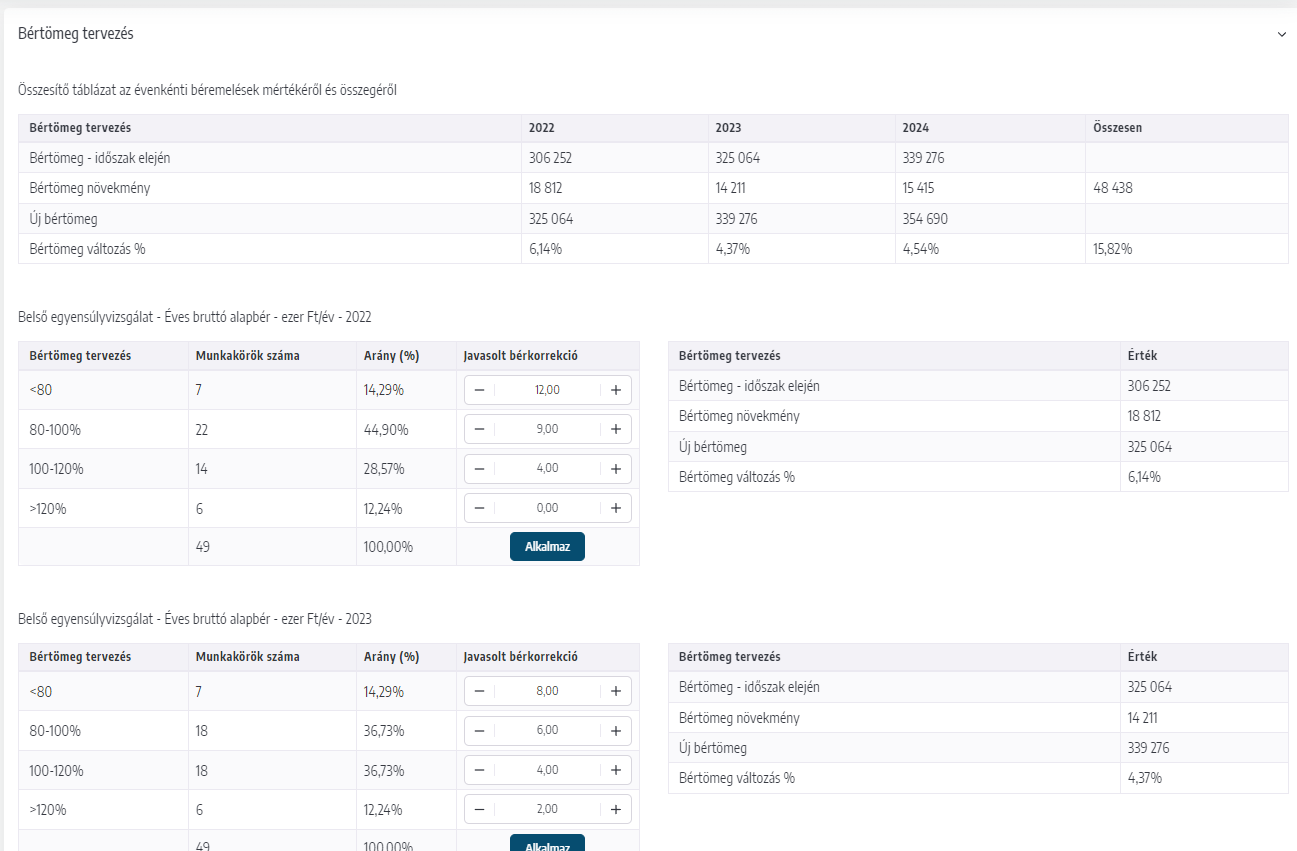Click 2022 table's >120% row label
Viewport: 1297px width, 851px height.
tap(48, 508)
